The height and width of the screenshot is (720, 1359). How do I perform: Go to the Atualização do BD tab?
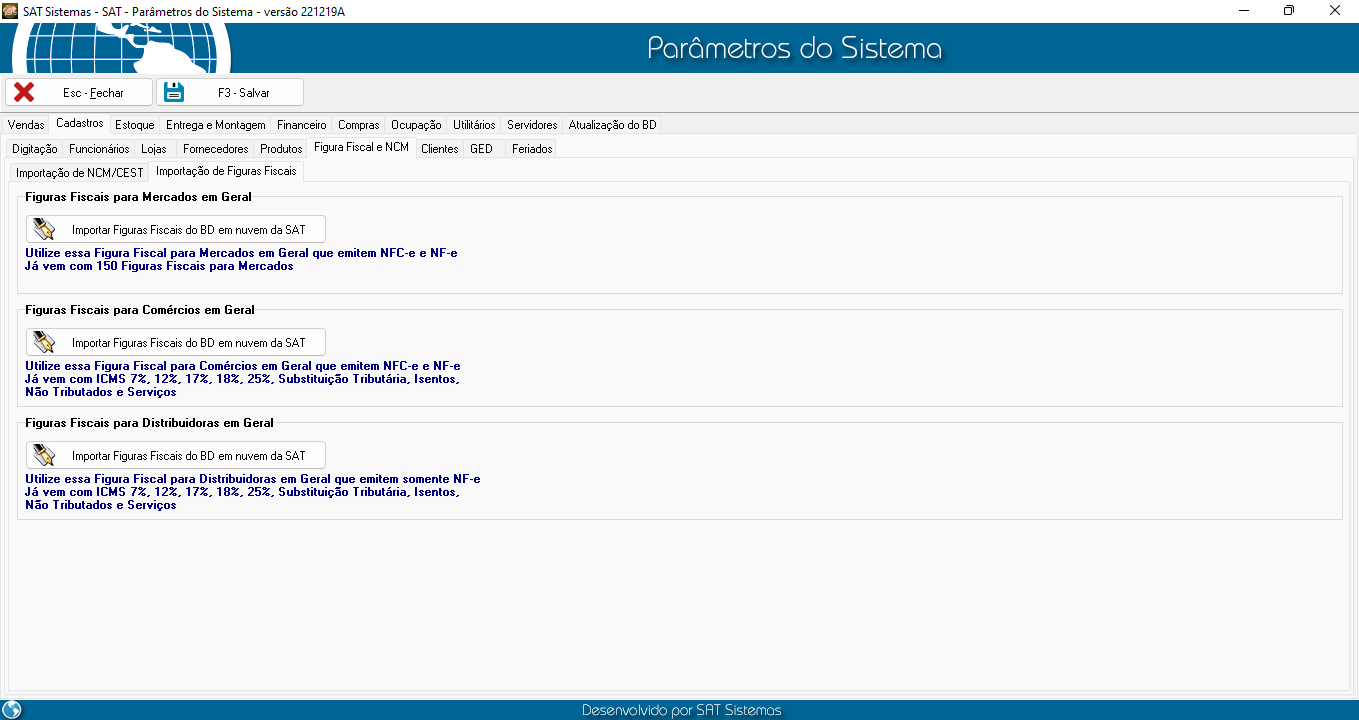point(612,125)
